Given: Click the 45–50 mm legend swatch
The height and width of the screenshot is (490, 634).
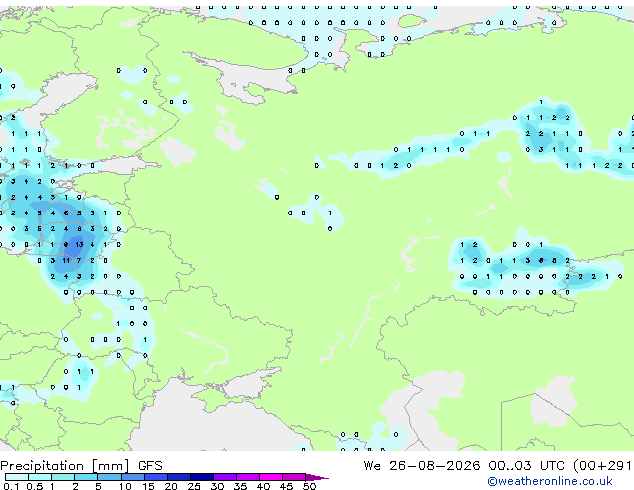Looking at the screenshot, I should (294, 477).
